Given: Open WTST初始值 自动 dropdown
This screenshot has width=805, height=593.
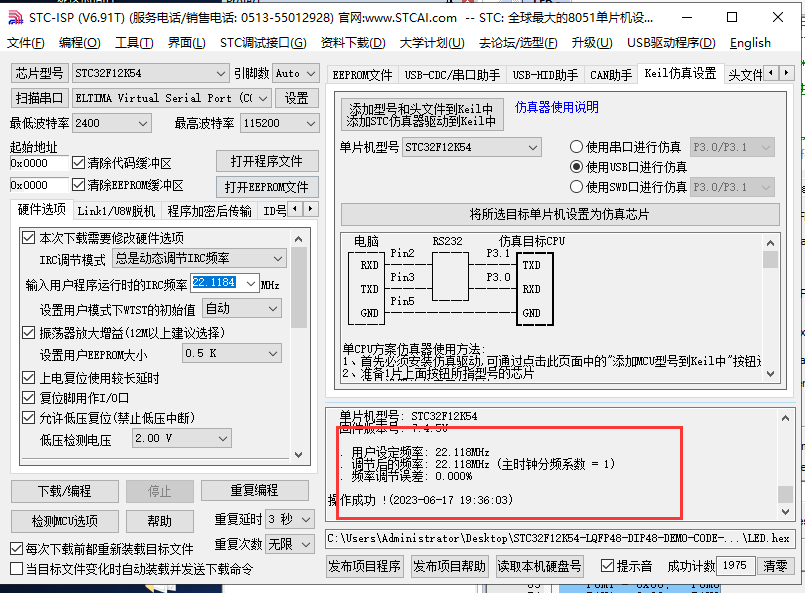Looking at the screenshot, I should coord(242,309).
